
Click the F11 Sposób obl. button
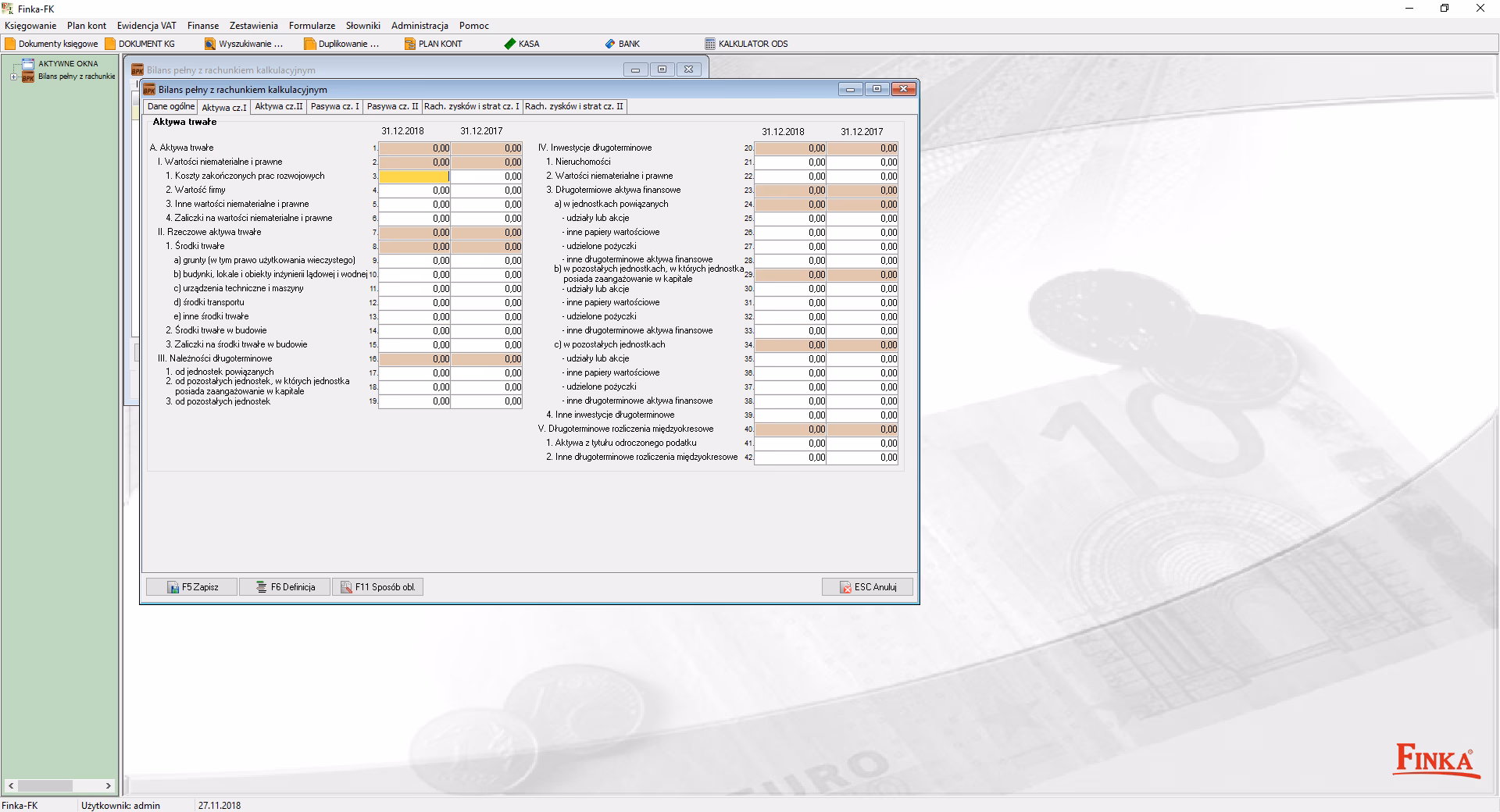click(378, 587)
